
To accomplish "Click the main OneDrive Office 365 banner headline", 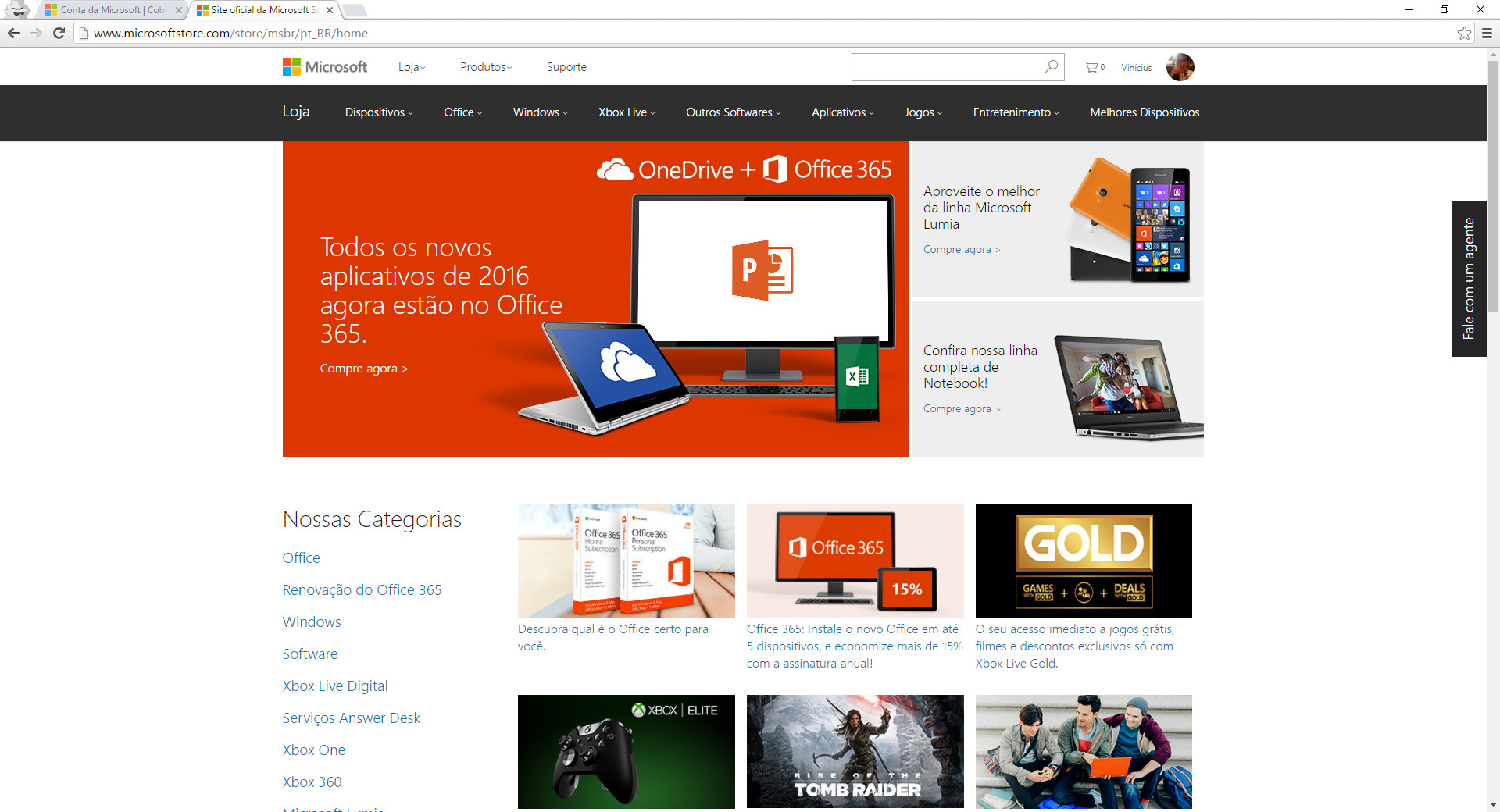I will click(441, 290).
